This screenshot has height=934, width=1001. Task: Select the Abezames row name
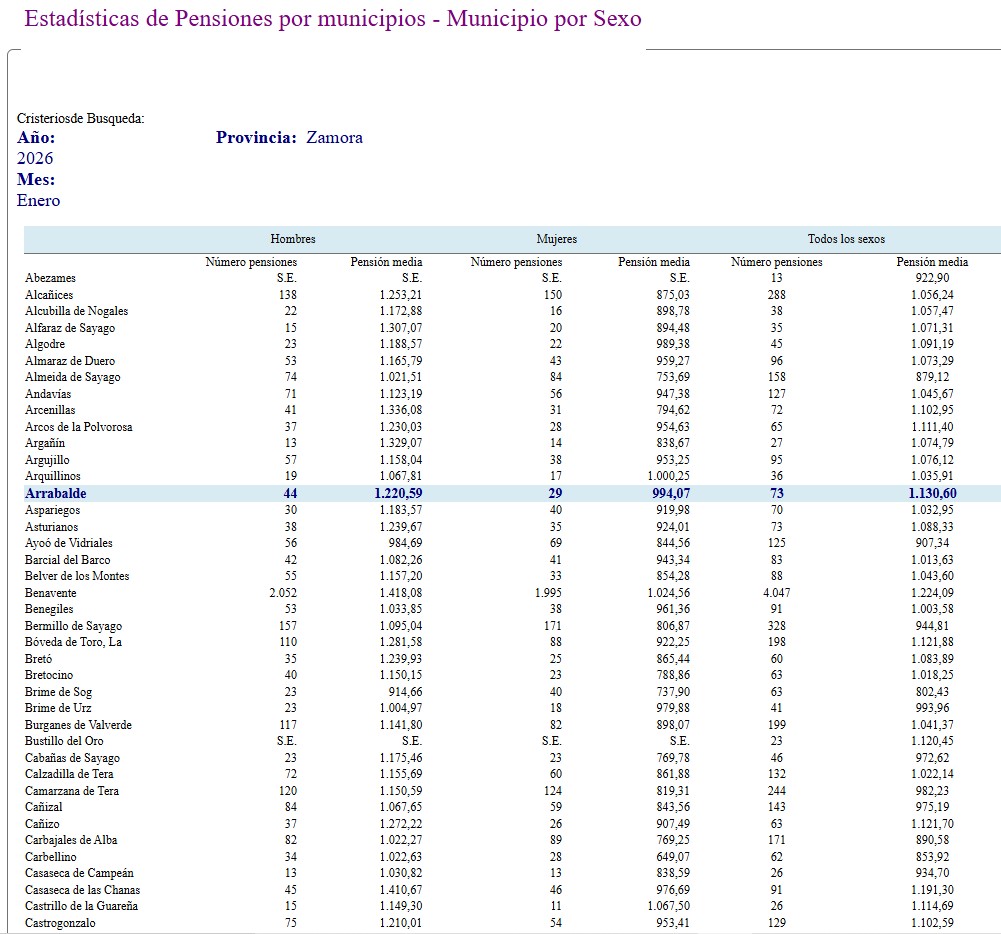pyautogui.click(x=50, y=278)
